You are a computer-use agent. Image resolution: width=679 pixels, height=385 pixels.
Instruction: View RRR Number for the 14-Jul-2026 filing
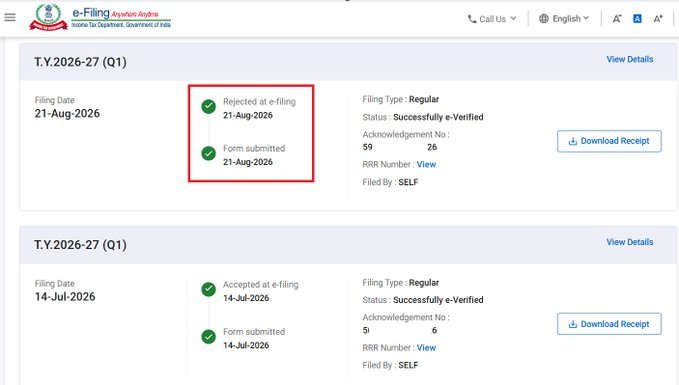tap(426, 348)
